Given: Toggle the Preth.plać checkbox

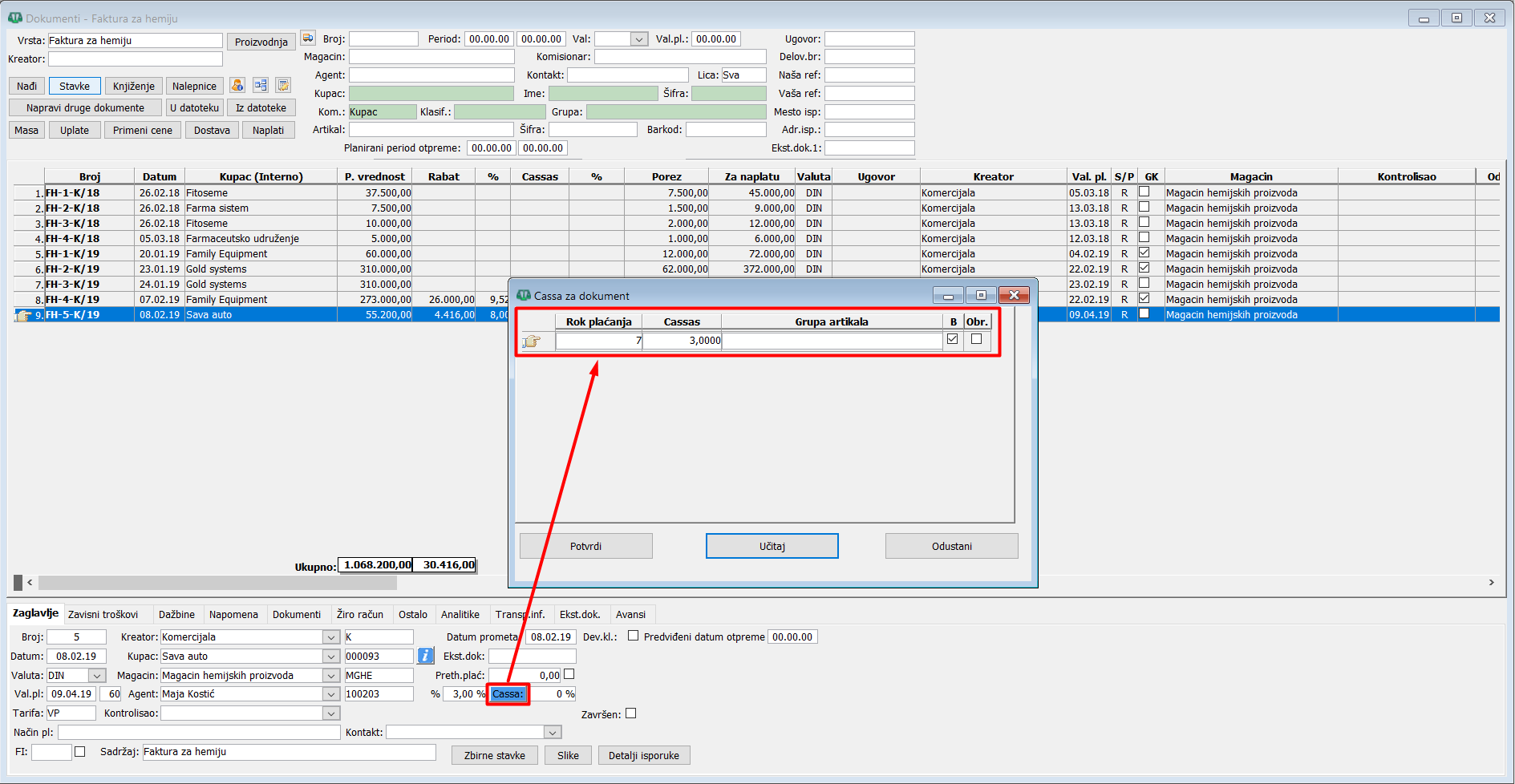Looking at the screenshot, I should [x=569, y=674].
